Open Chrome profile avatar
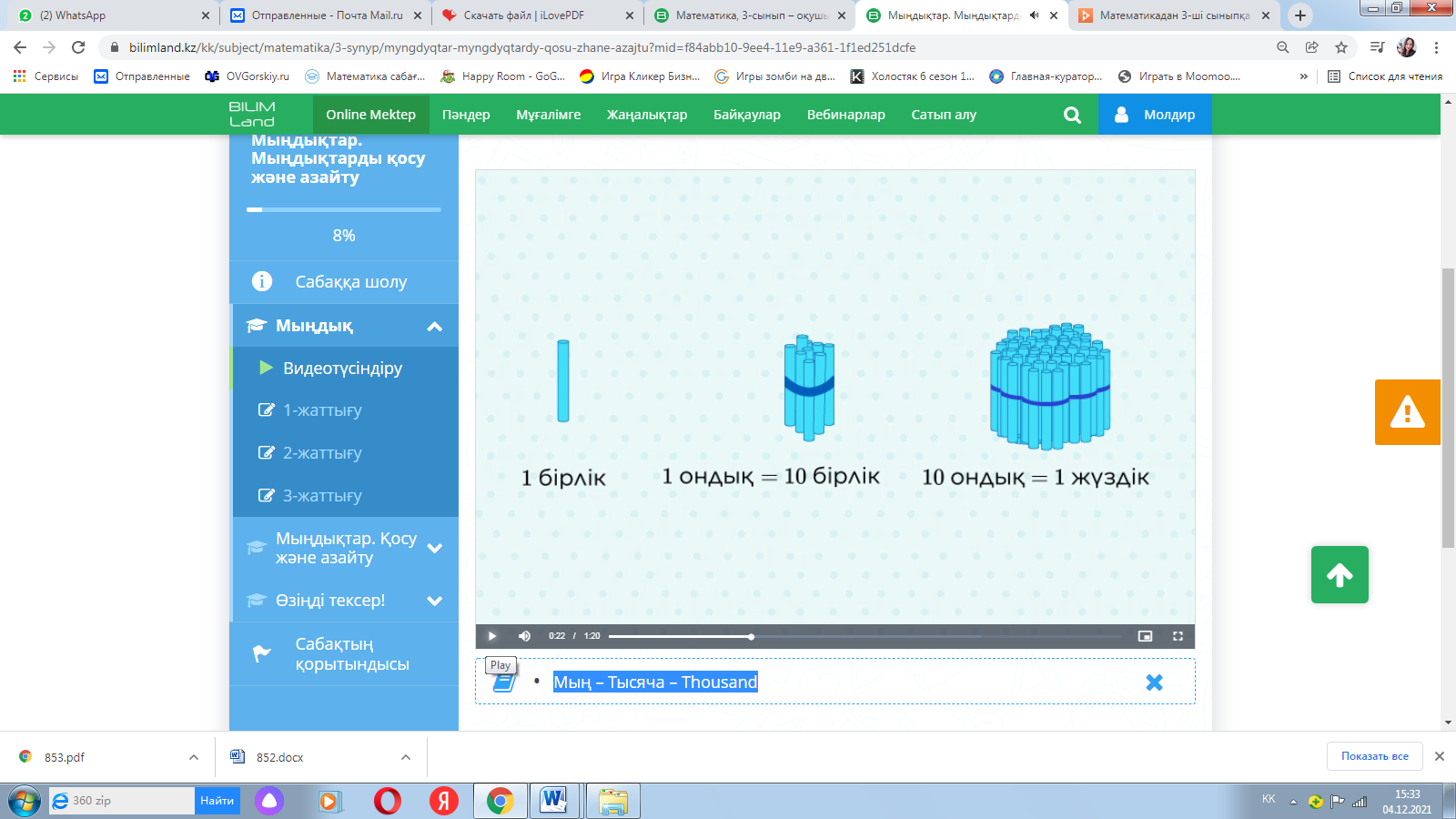This screenshot has height=819, width=1456. coord(1407,47)
